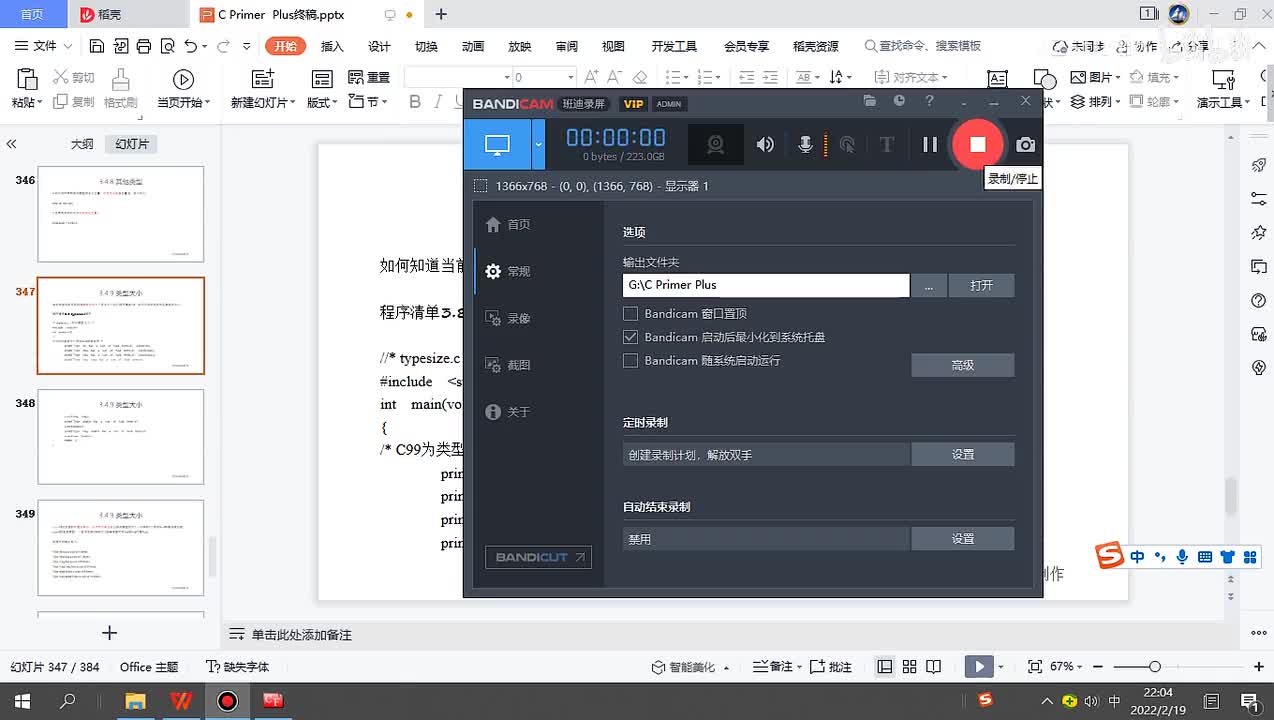
Task: Expand the 新建幻灯片 dropdown
Action: tap(294, 103)
